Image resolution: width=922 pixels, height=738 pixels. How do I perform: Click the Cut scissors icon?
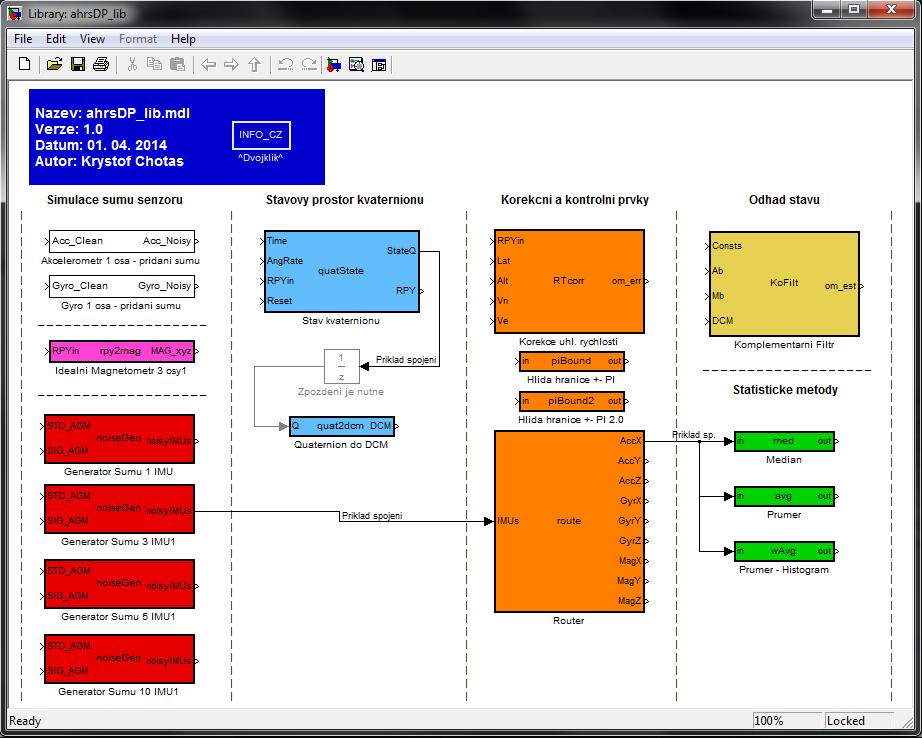132,64
